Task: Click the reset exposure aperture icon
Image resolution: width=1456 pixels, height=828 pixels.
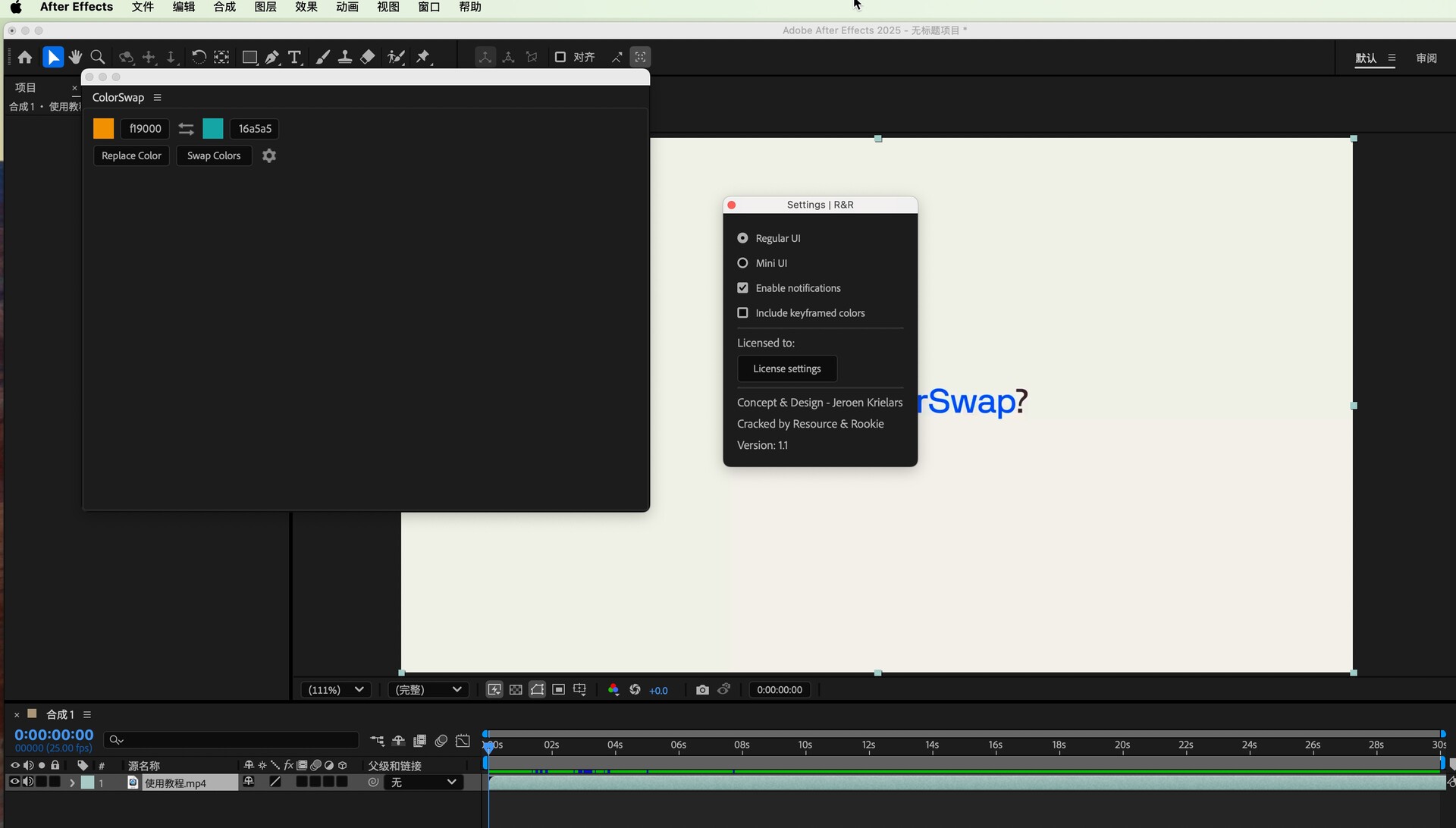Action: coord(635,690)
